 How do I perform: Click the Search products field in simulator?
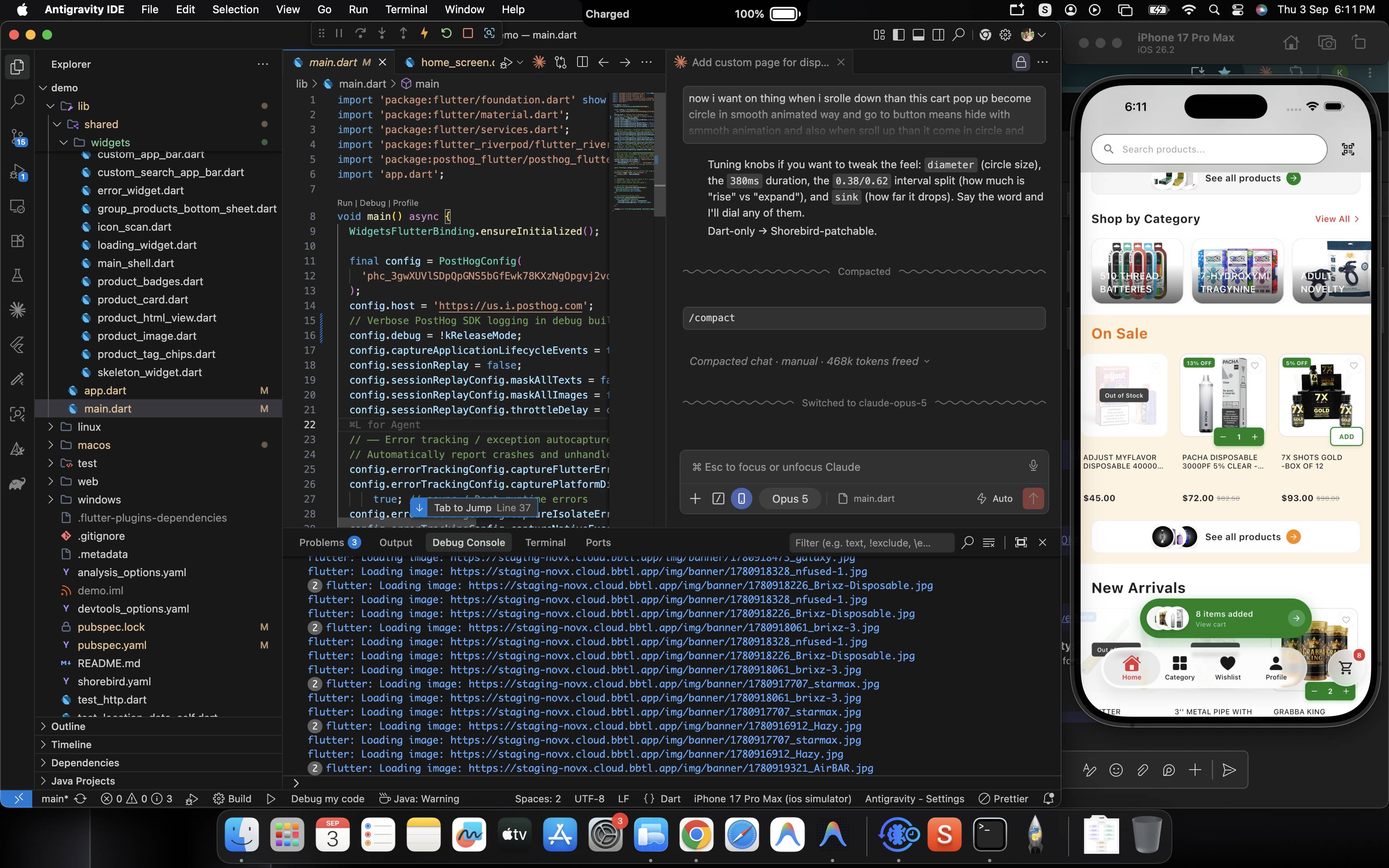(1209, 149)
